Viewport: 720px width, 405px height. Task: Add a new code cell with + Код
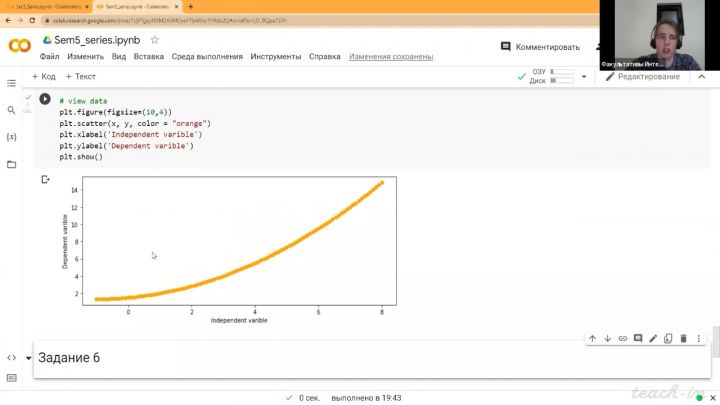(44, 76)
